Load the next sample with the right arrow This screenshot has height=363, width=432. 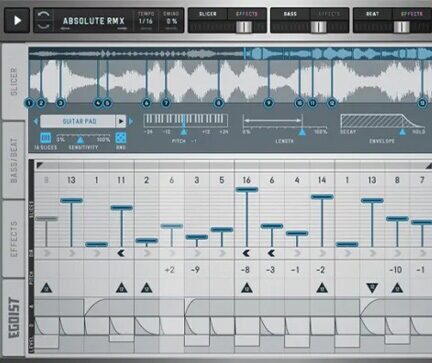coord(131,121)
